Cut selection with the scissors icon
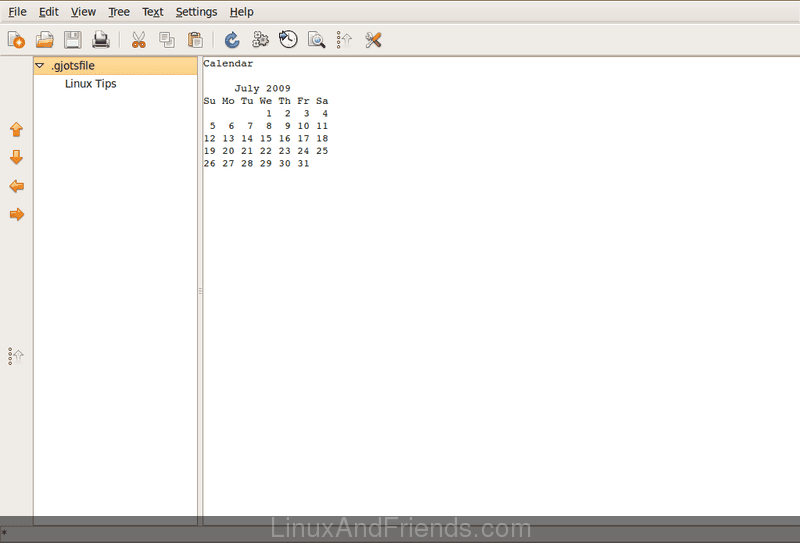This screenshot has height=543, width=800. 138,40
